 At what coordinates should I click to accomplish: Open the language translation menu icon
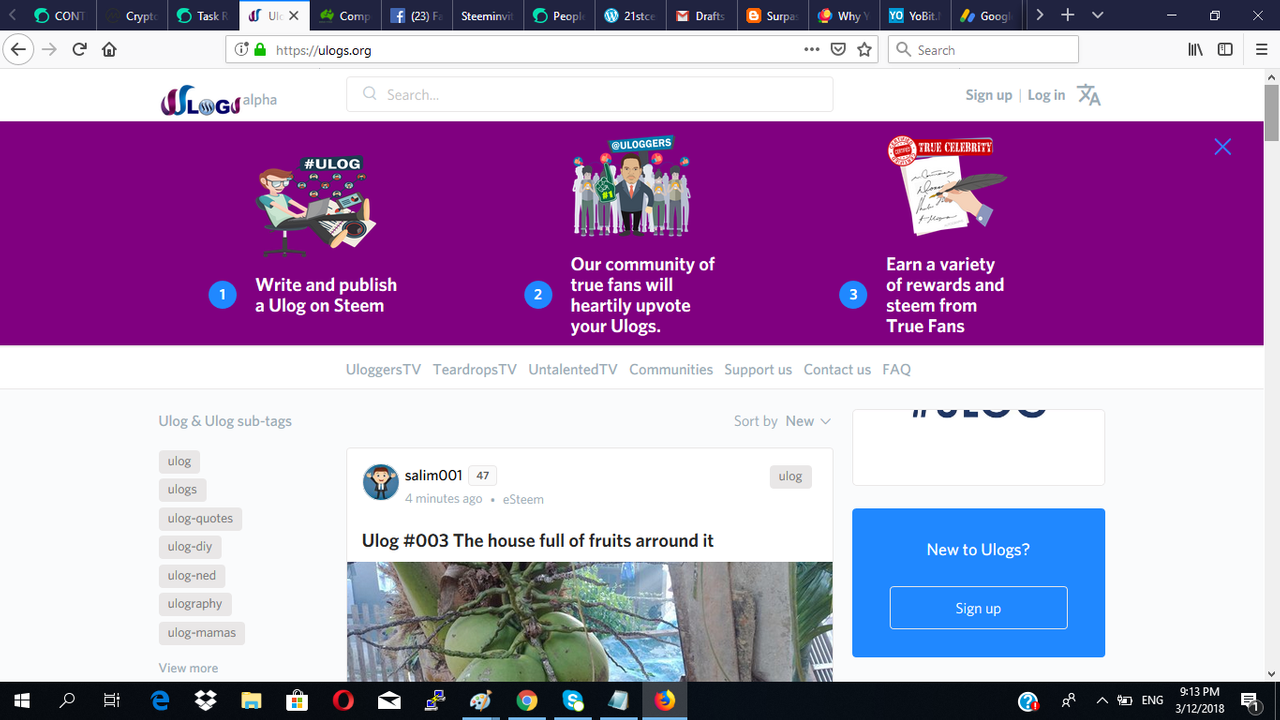(1089, 95)
